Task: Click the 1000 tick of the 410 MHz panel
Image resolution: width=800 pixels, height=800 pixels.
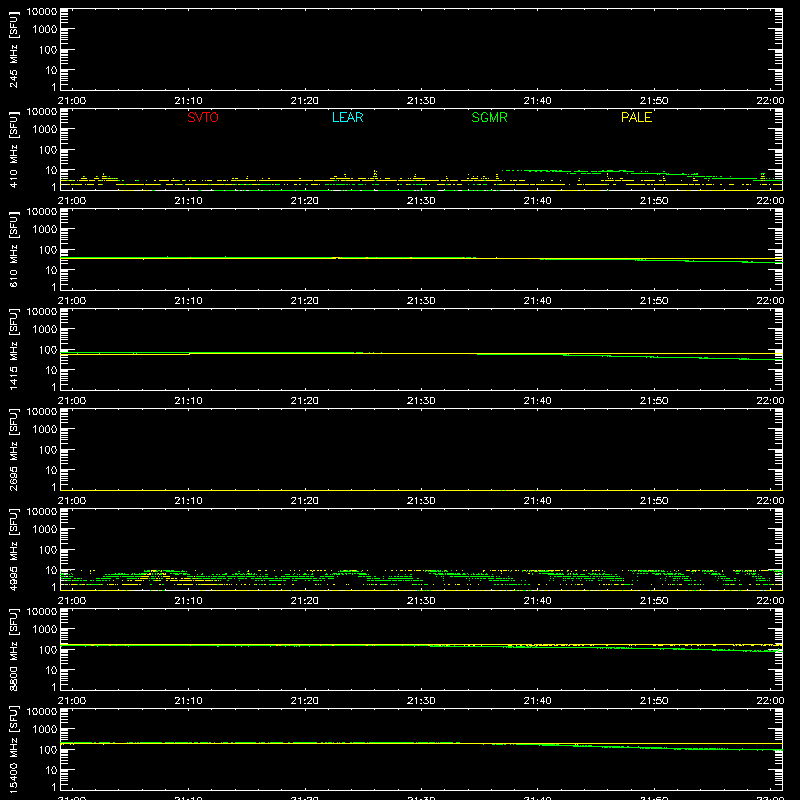Action: pyautogui.click(x=45, y=130)
